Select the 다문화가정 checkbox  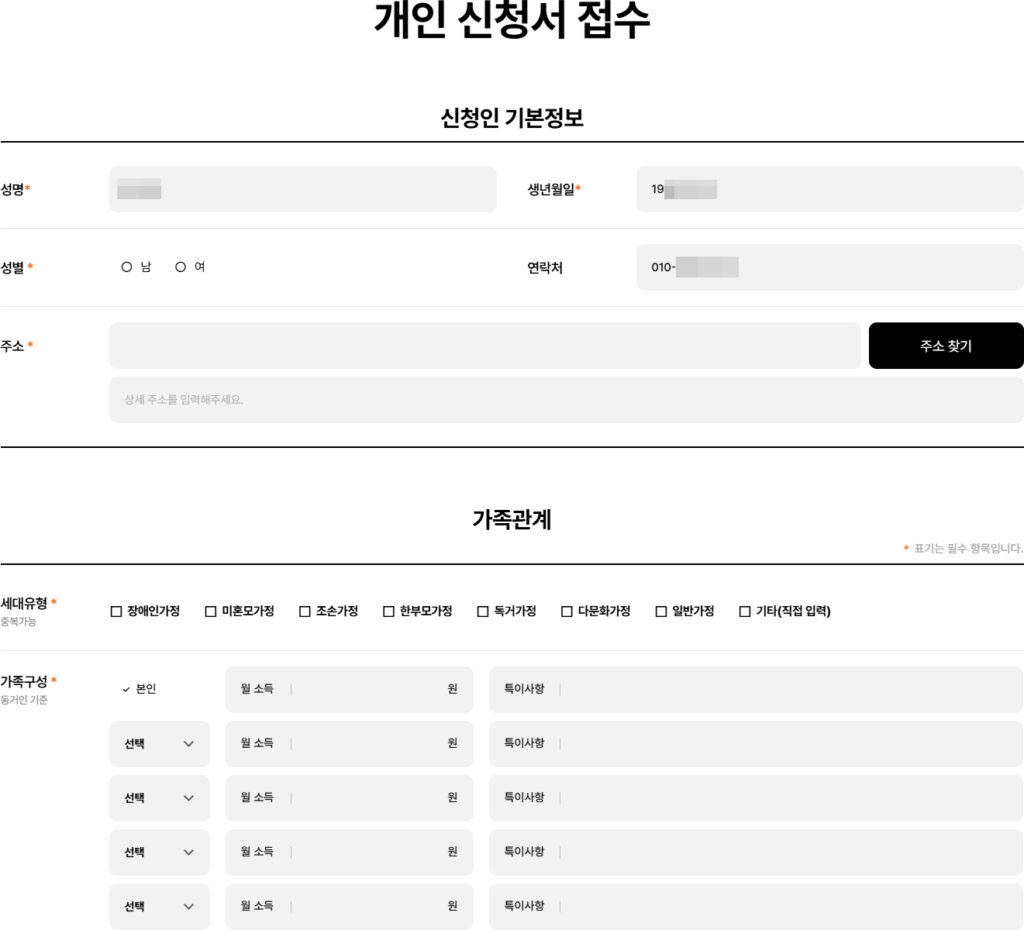point(567,611)
